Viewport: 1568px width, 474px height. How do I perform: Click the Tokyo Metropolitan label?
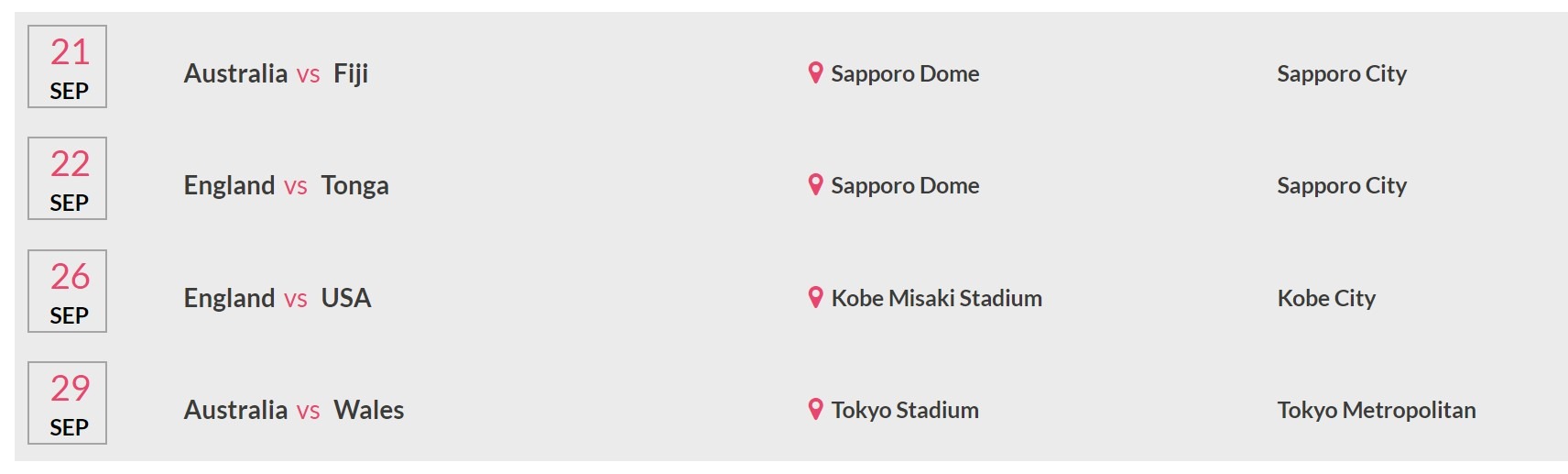(x=1377, y=411)
